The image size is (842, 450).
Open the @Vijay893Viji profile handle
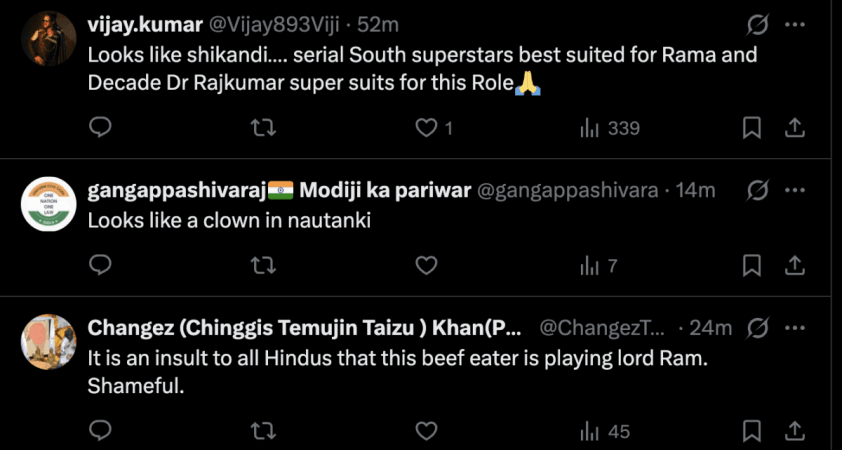click(267, 24)
